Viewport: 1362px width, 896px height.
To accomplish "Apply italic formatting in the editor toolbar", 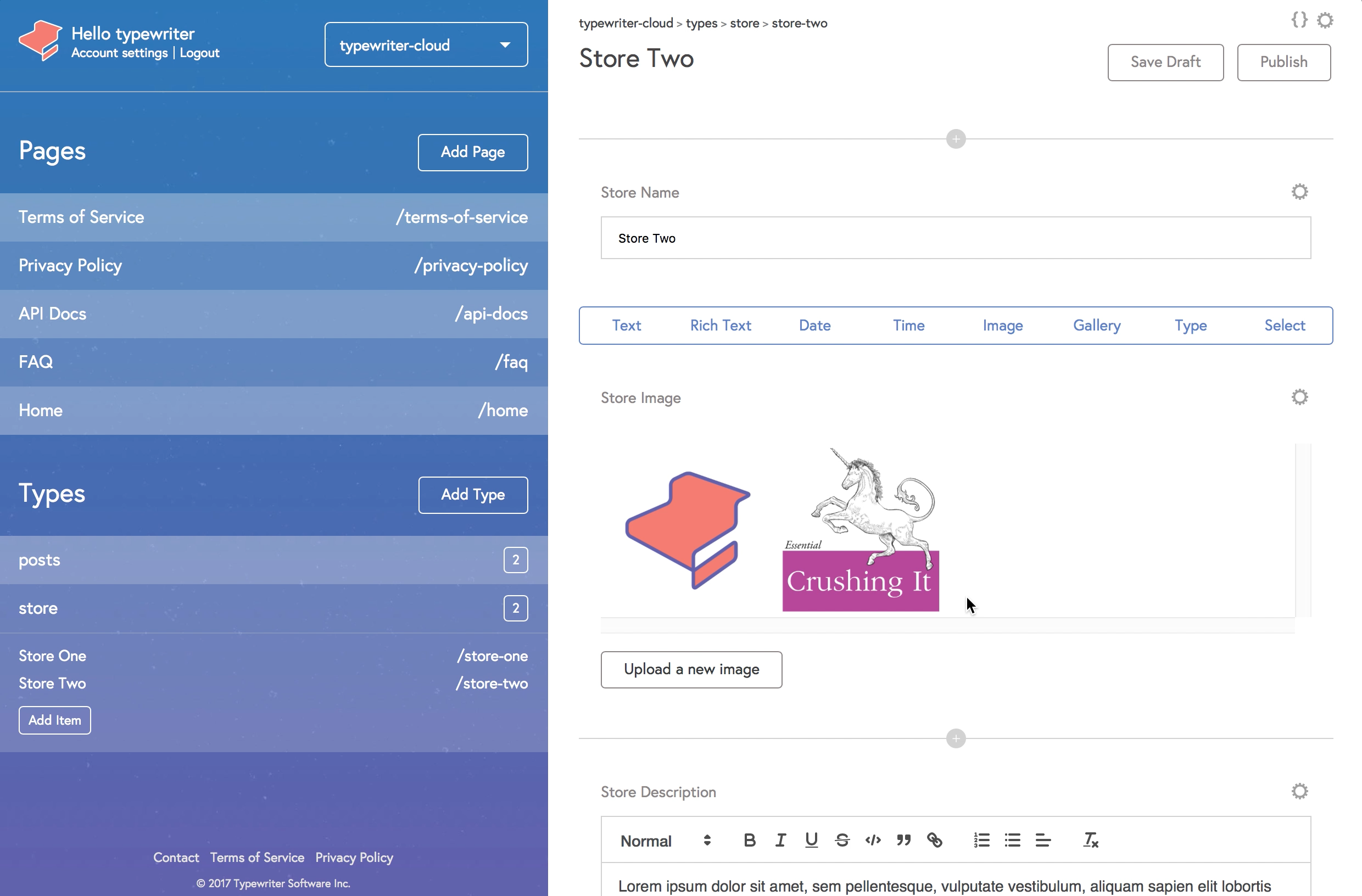I will point(780,840).
